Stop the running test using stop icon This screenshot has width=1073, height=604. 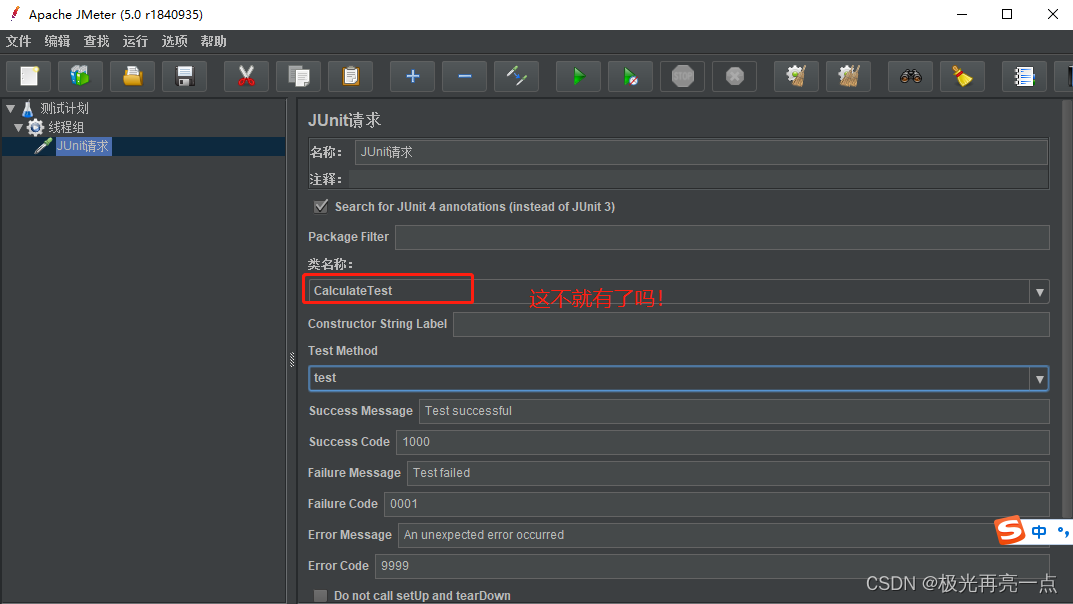click(x=682, y=76)
